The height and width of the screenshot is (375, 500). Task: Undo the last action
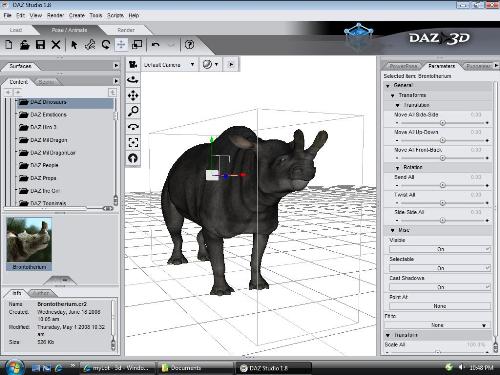[x=156, y=45]
